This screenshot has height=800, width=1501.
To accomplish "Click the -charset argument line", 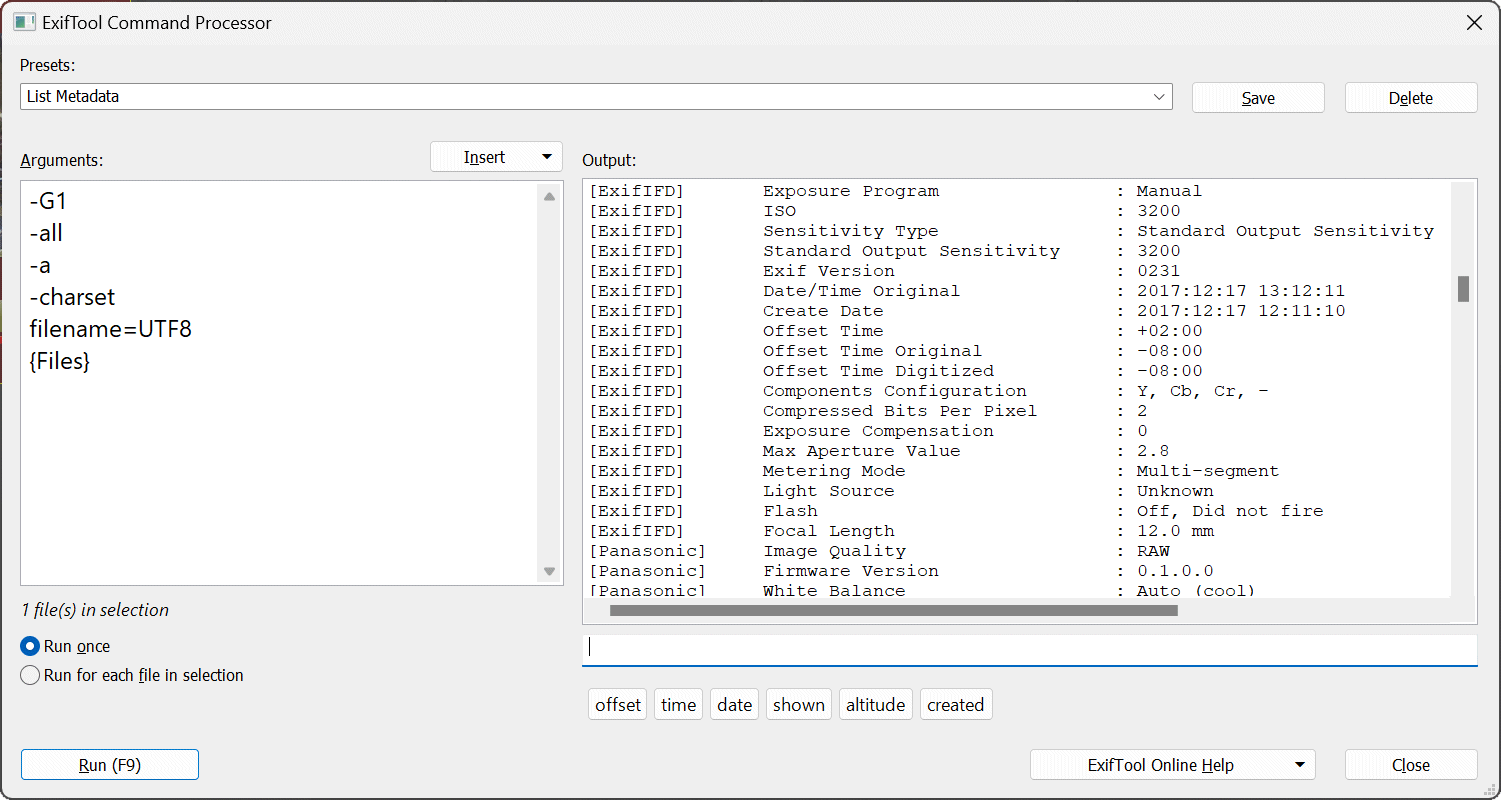I will coord(72,297).
